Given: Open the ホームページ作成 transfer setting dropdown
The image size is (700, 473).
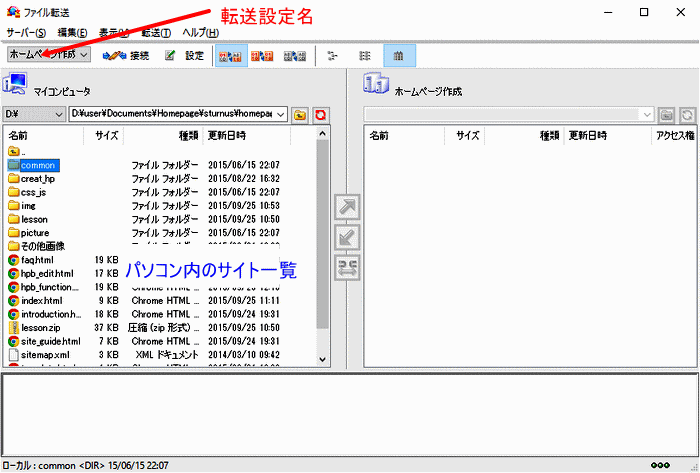Looking at the screenshot, I should coord(48,55).
